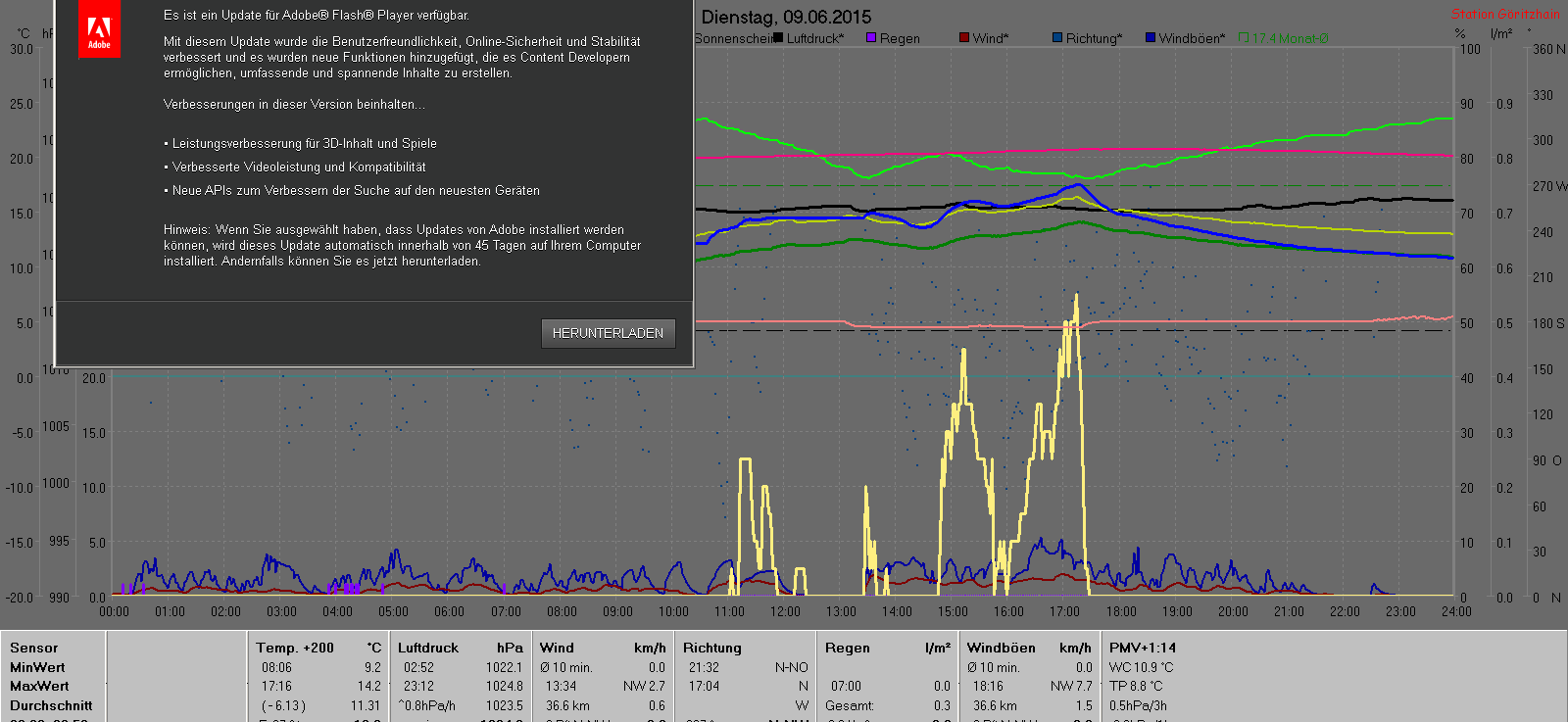Image resolution: width=1568 pixels, height=722 pixels.
Task: Click the minimum temperature value 9.2
Action: pyautogui.click(x=372, y=667)
